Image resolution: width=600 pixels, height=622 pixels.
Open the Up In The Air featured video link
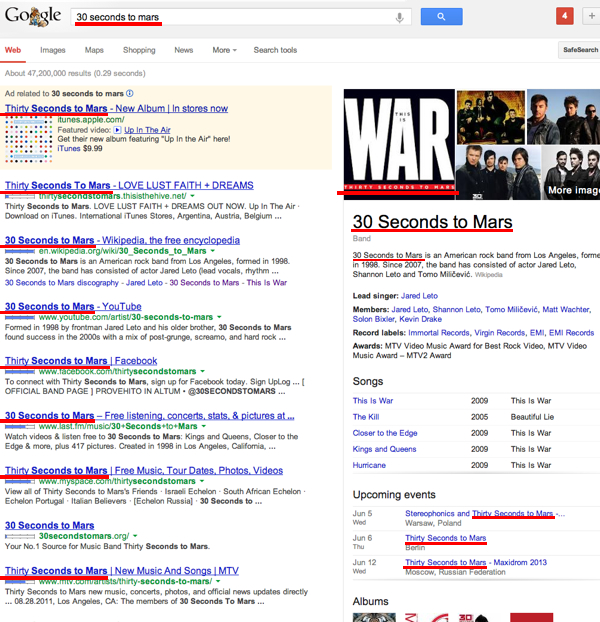[x=147, y=130]
